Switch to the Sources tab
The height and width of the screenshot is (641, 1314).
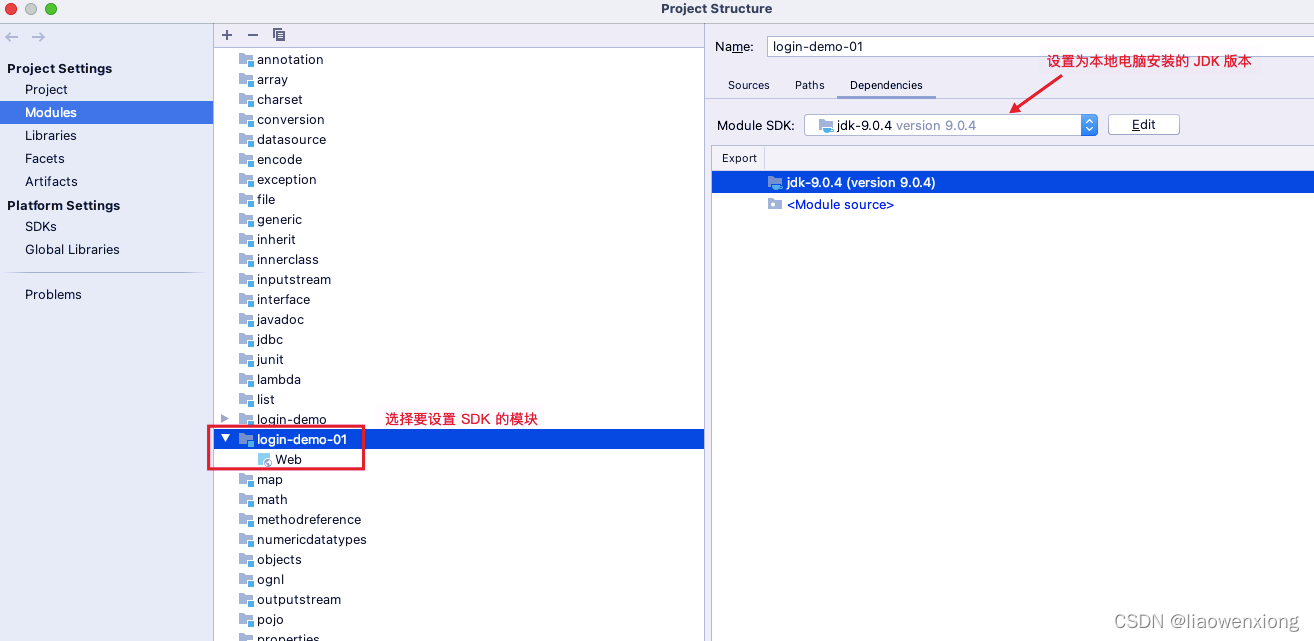pos(749,85)
